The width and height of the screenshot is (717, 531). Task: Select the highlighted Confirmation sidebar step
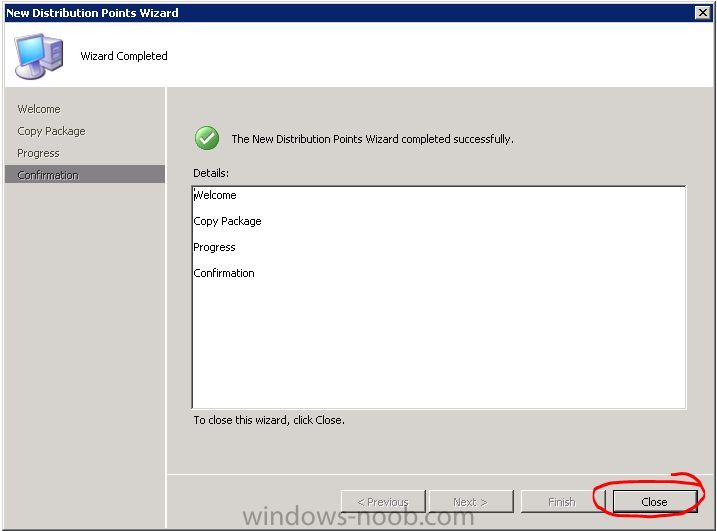[85, 175]
